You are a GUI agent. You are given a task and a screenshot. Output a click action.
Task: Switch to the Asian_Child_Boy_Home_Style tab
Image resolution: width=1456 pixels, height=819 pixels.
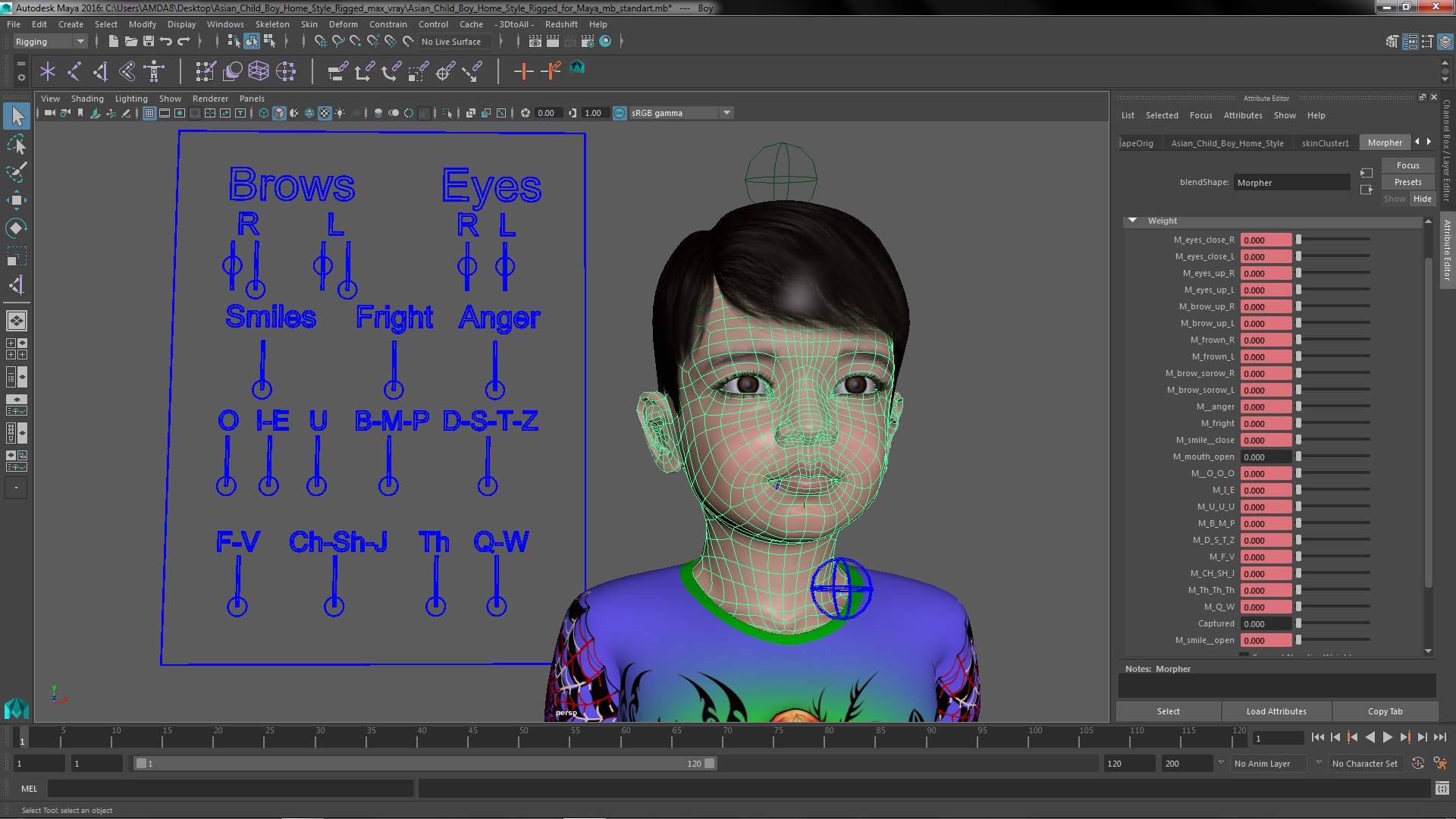click(x=1227, y=143)
